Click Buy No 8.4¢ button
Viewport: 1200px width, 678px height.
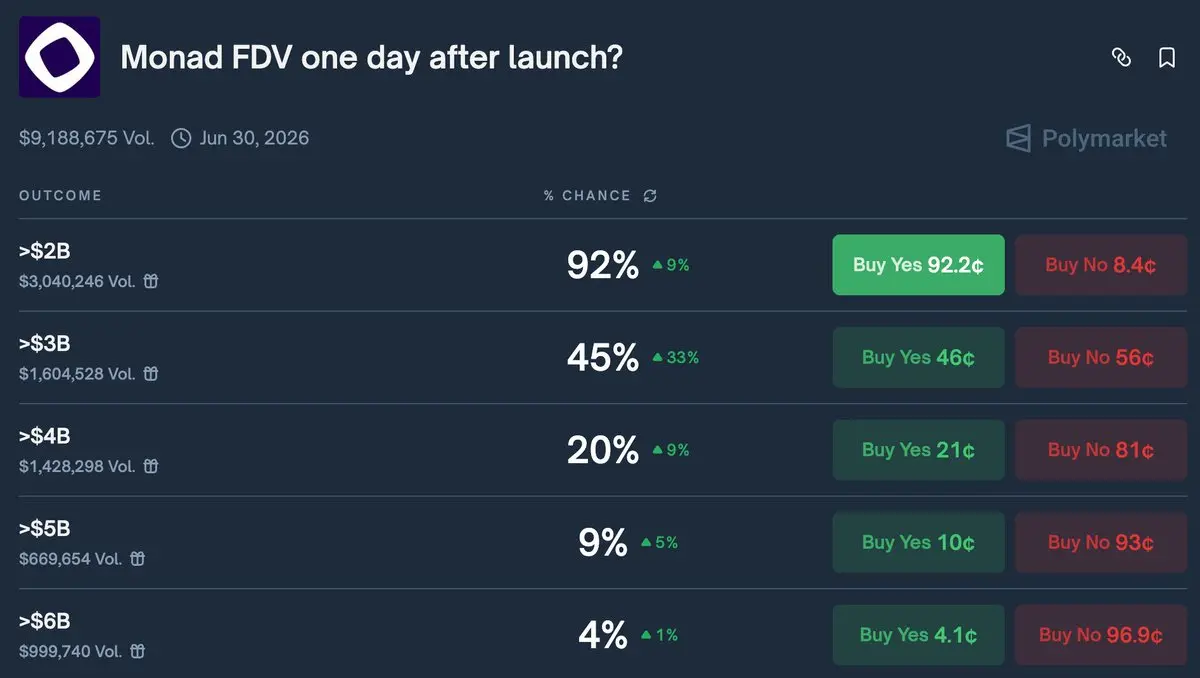pyautogui.click(x=1101, y=265)
